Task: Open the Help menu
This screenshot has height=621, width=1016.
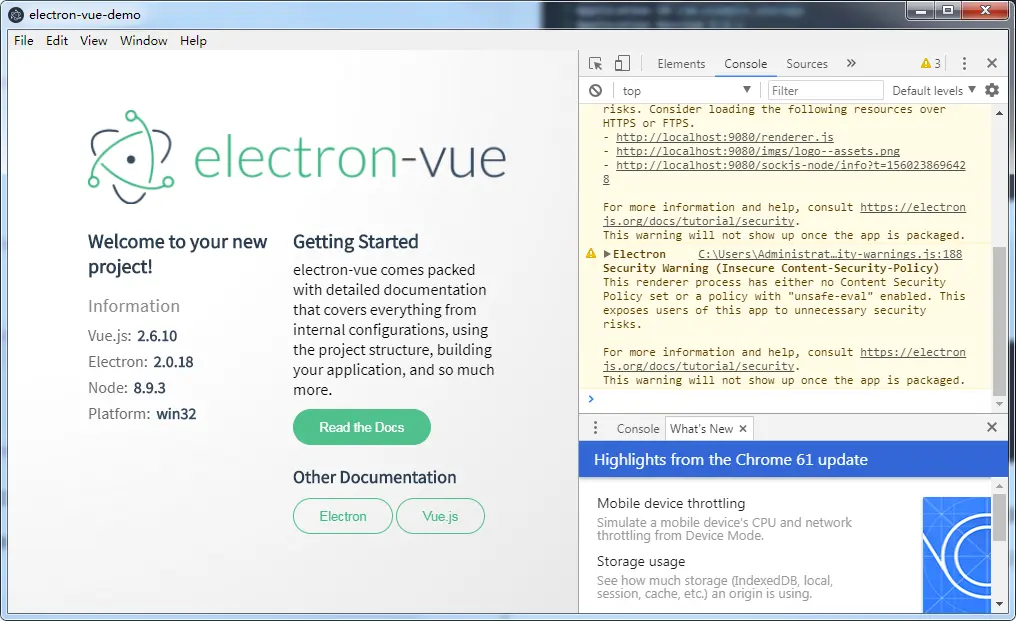Action: pyautogui.click(x=193, y=40)
